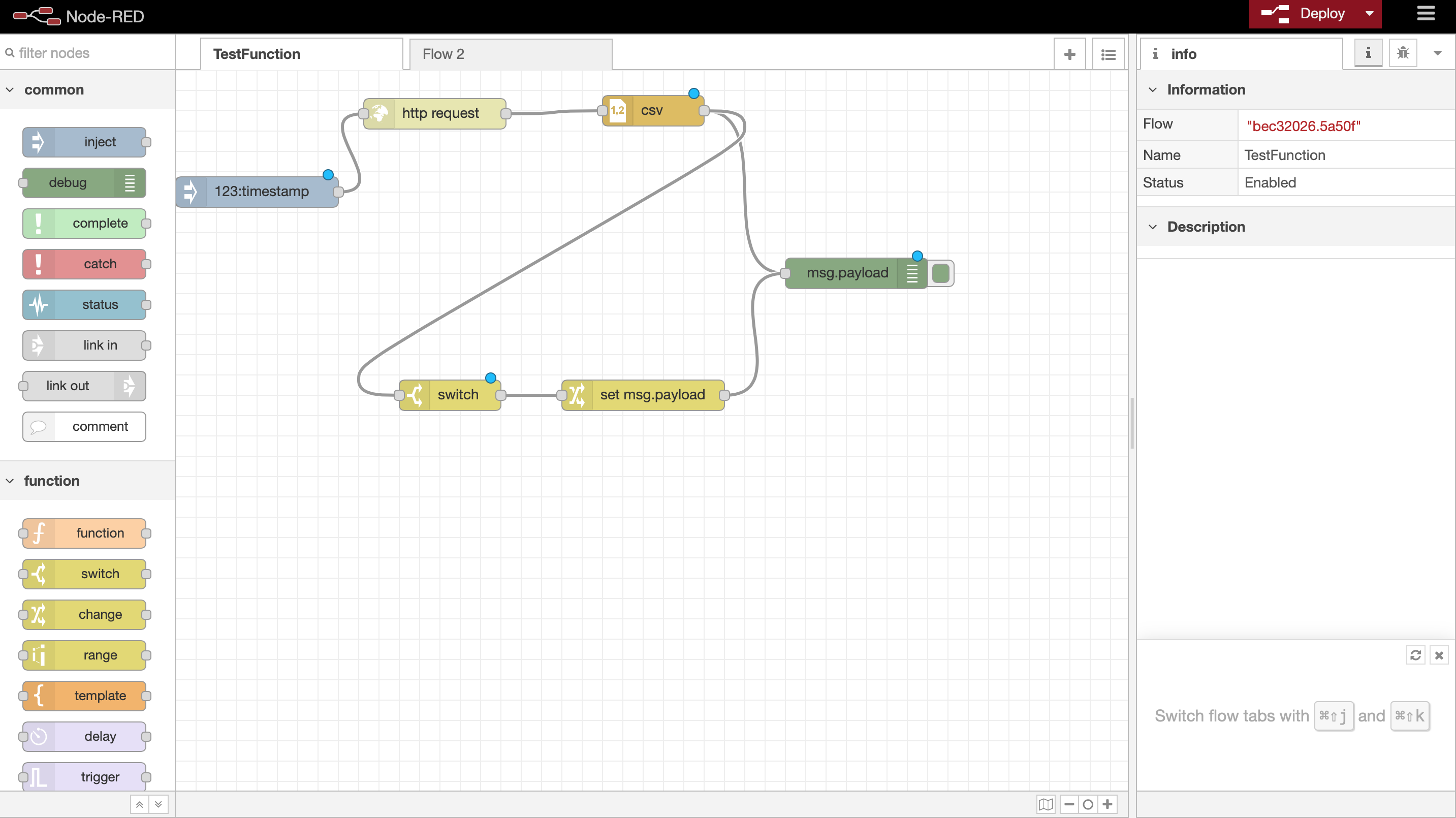
Task: Select the function palette node
Action: 84,533
